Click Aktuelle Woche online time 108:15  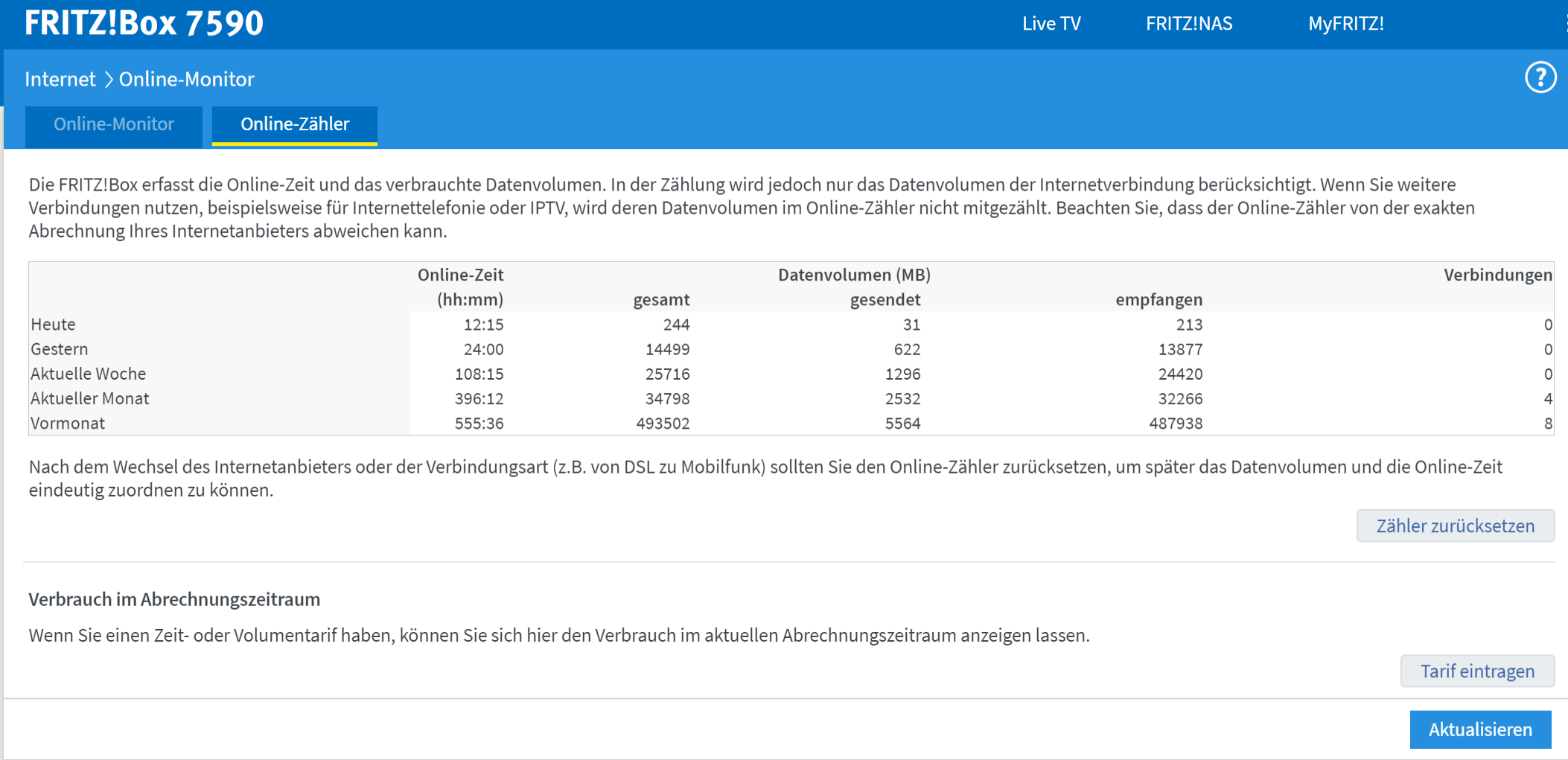click(x=479, y=374)
